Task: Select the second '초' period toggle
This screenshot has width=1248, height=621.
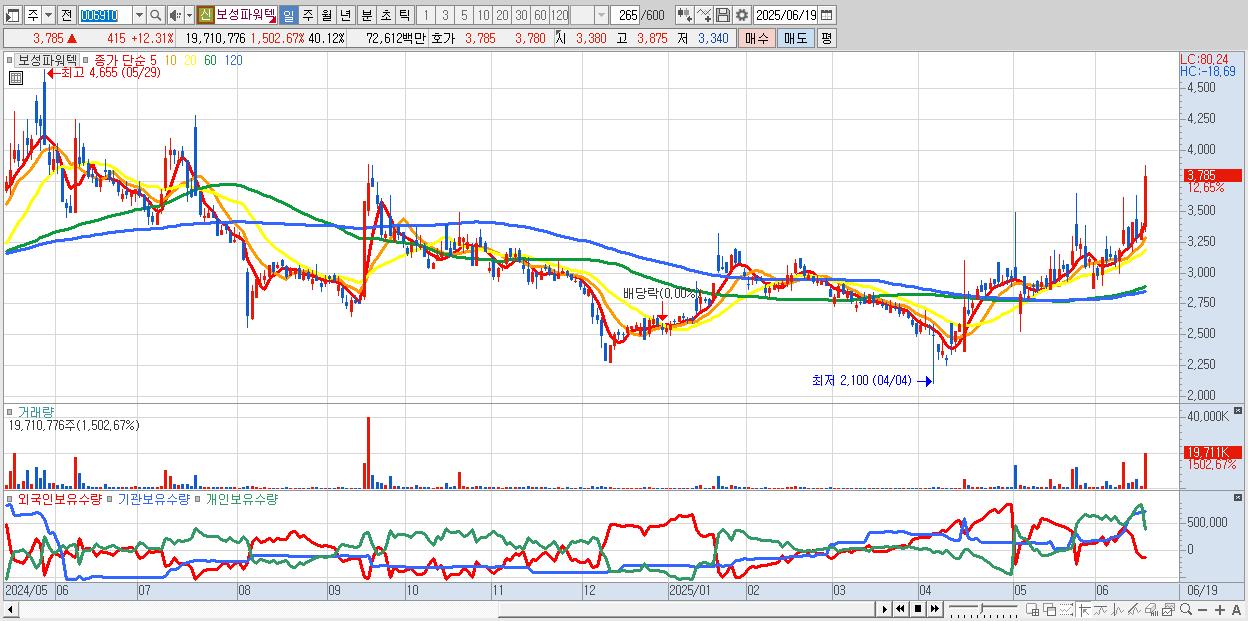Action: tap(386, 15)
